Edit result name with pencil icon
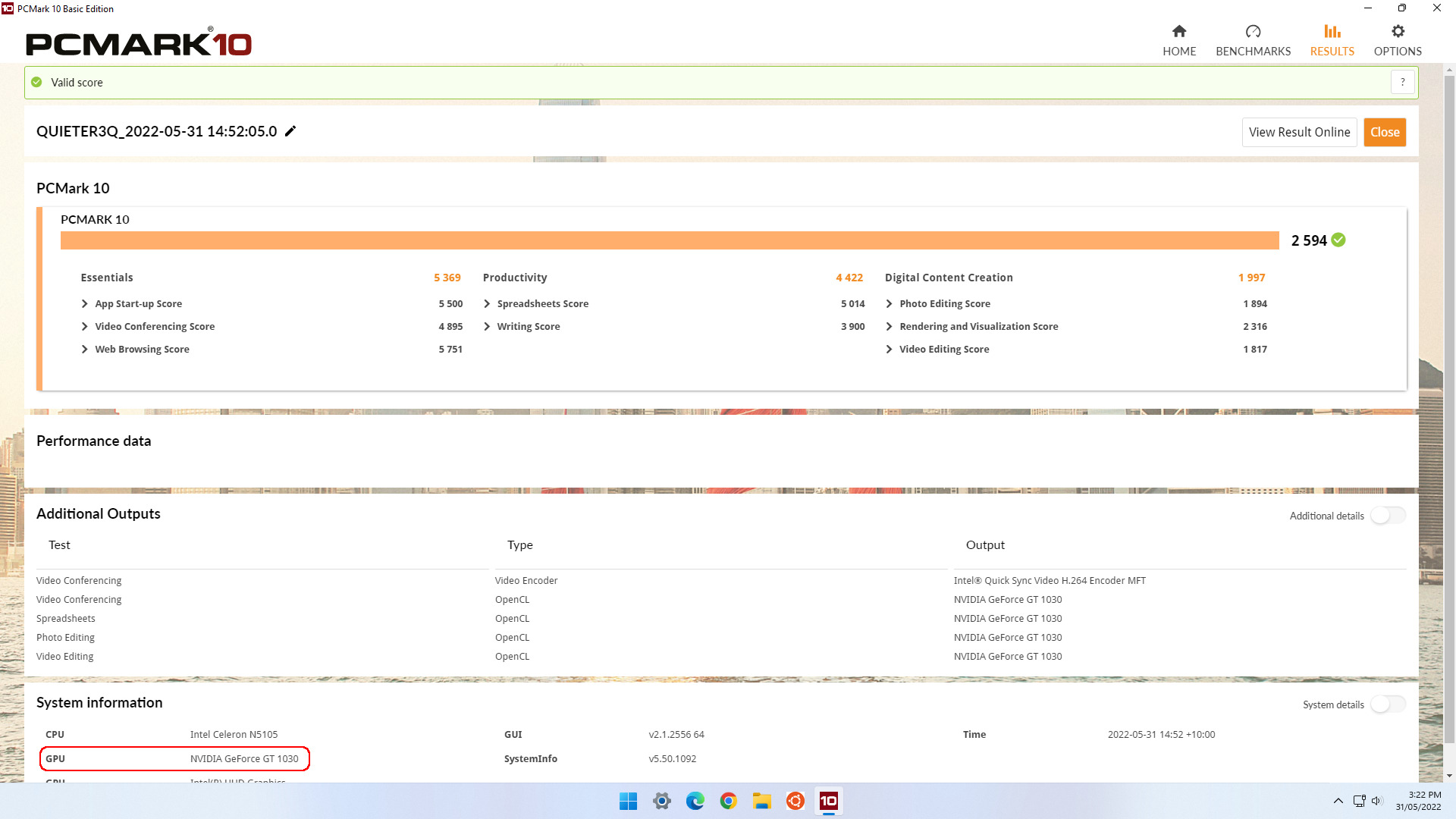Screen dimensions: 1456x819 click(x=290, y=131)
